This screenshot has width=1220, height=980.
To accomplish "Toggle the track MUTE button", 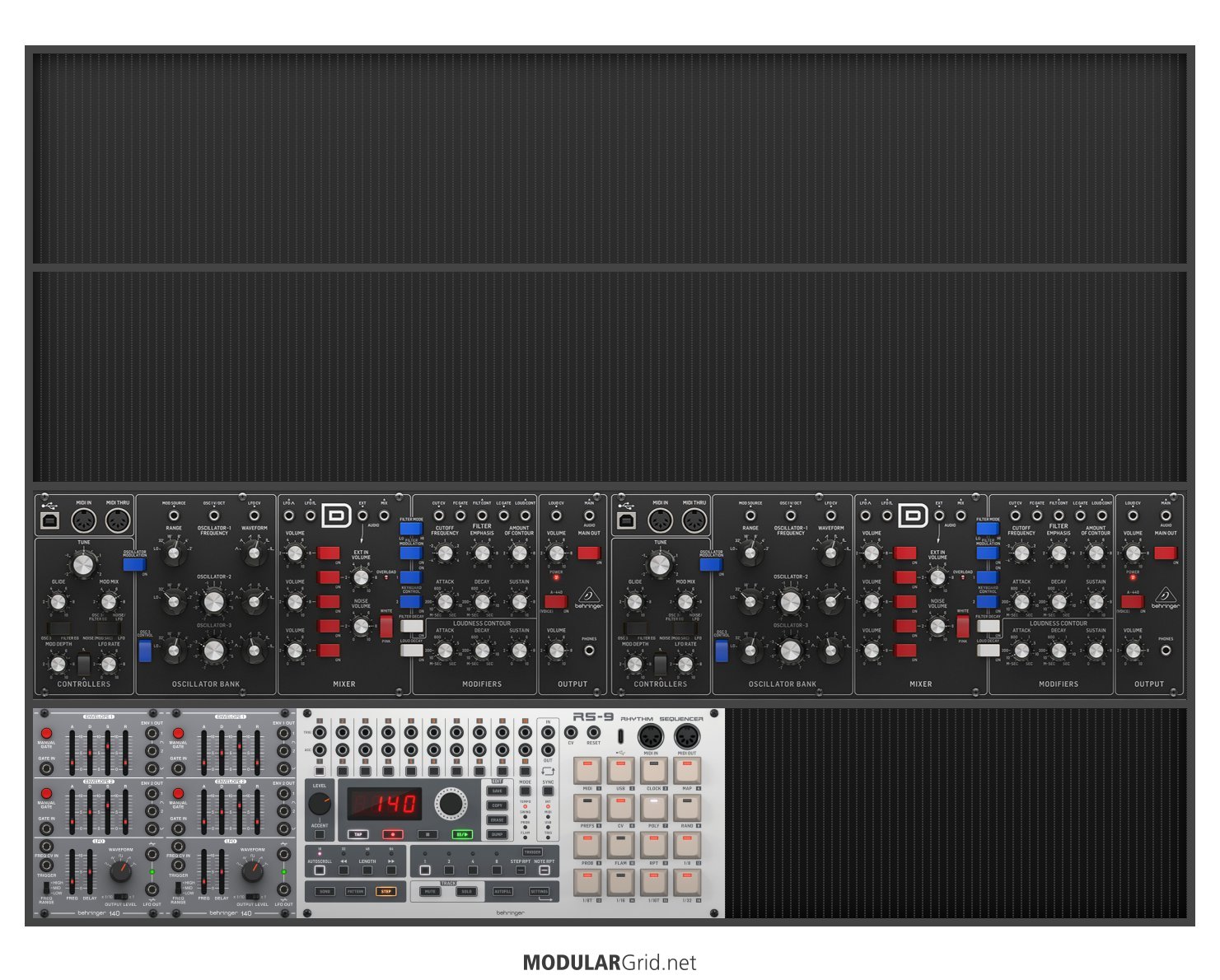I will 429,891.
